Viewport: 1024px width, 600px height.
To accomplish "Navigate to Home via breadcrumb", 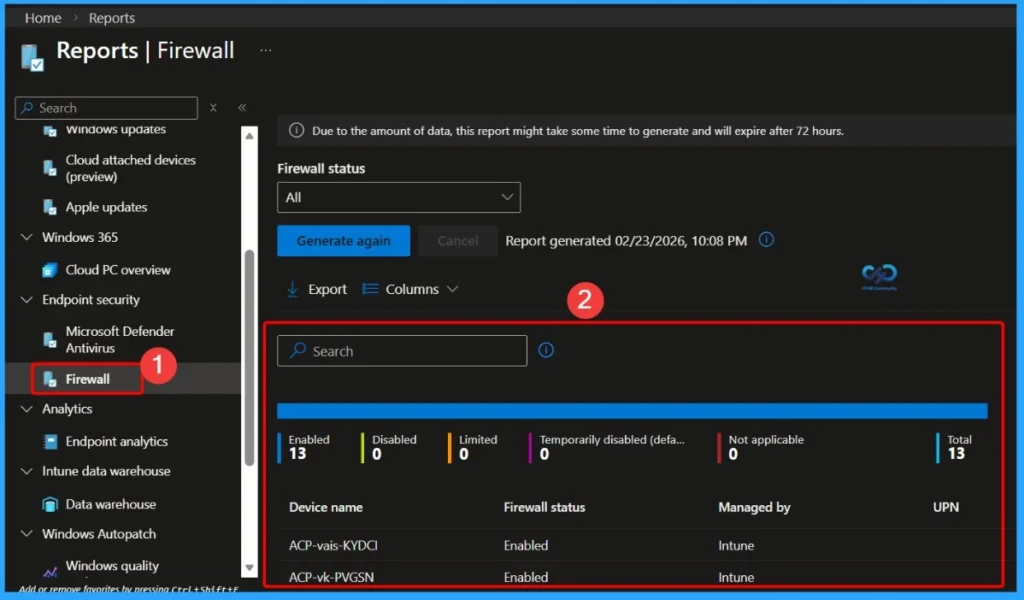I will [42, 17].
